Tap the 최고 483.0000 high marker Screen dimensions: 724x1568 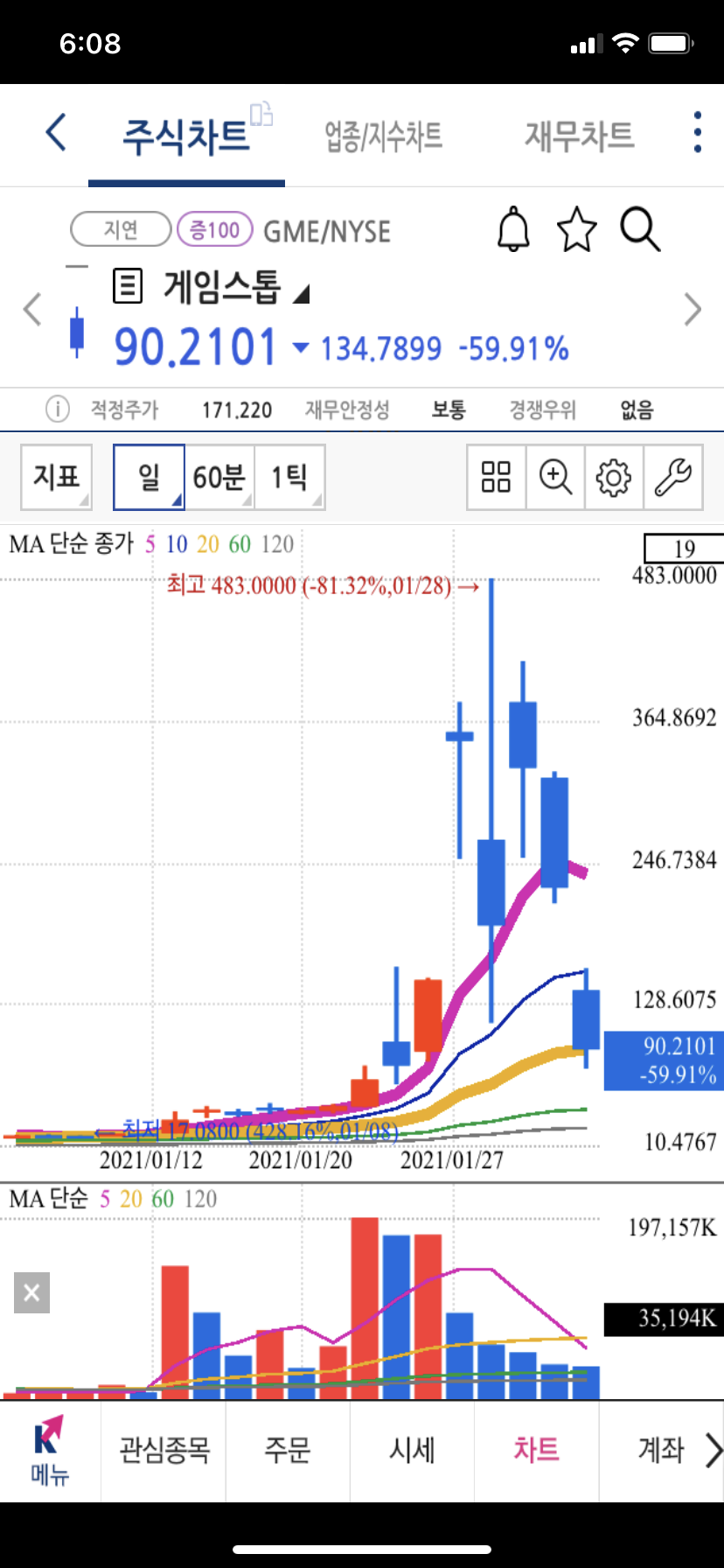pyautogui.click(x=324, y=585)
